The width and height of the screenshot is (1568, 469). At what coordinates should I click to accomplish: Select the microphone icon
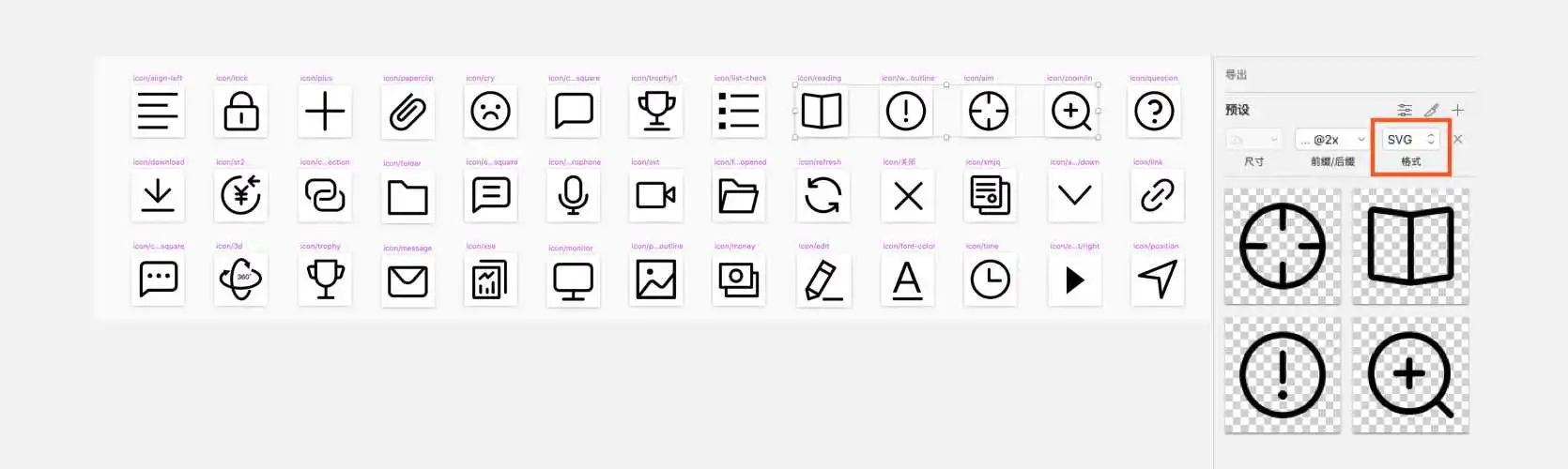(x=573, y=196)
